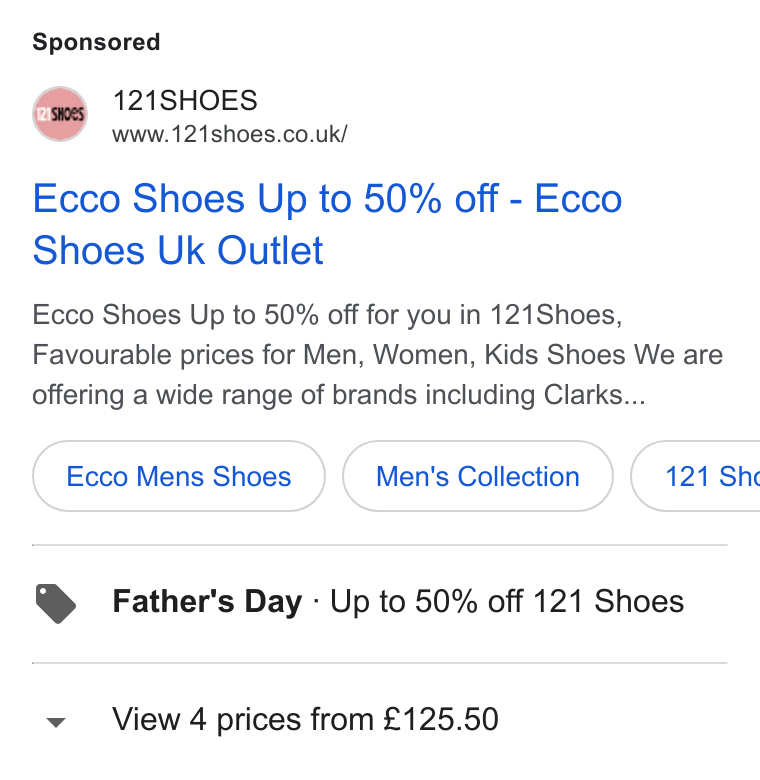The image size is (760, 780).
Task: Open the Ecco Shoes Up to 50% off headline
Action: (327, 224)
